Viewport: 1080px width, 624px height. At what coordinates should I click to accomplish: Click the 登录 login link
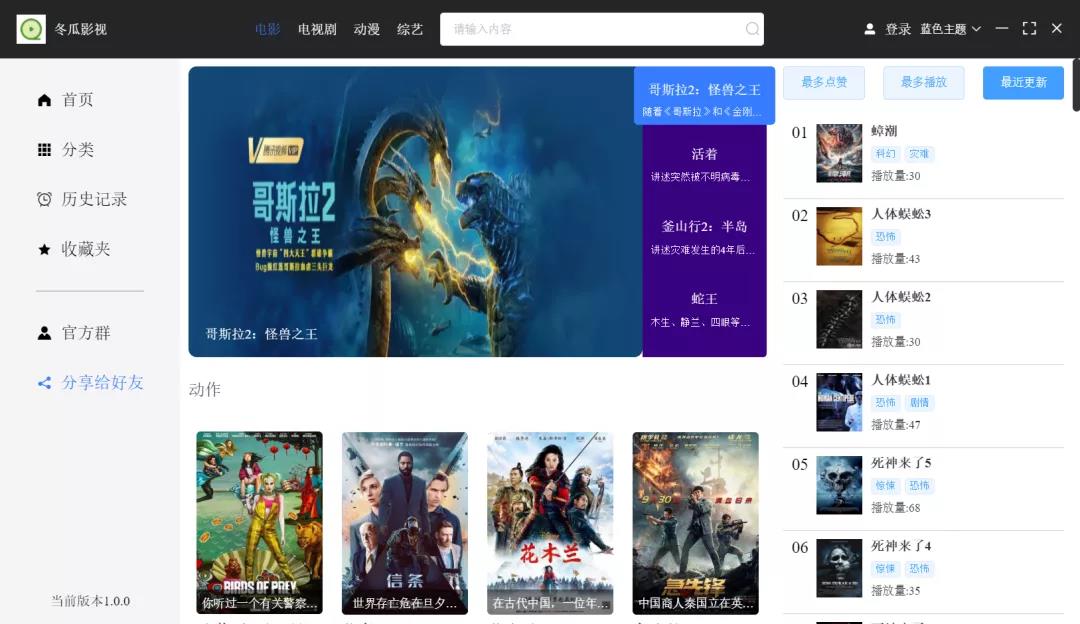tap(898, 29)
